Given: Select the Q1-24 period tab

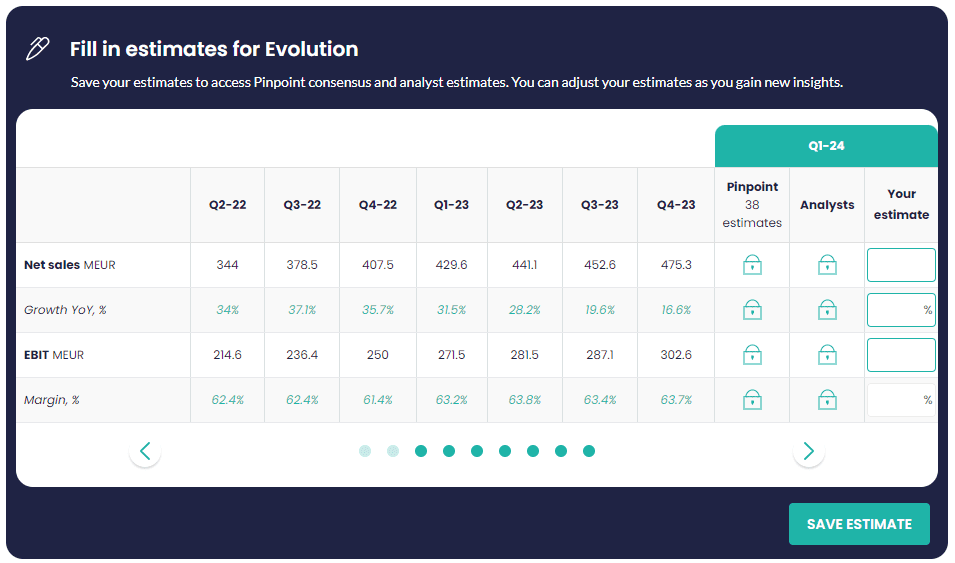Looking at the screenshot, I should click(826, 146).
